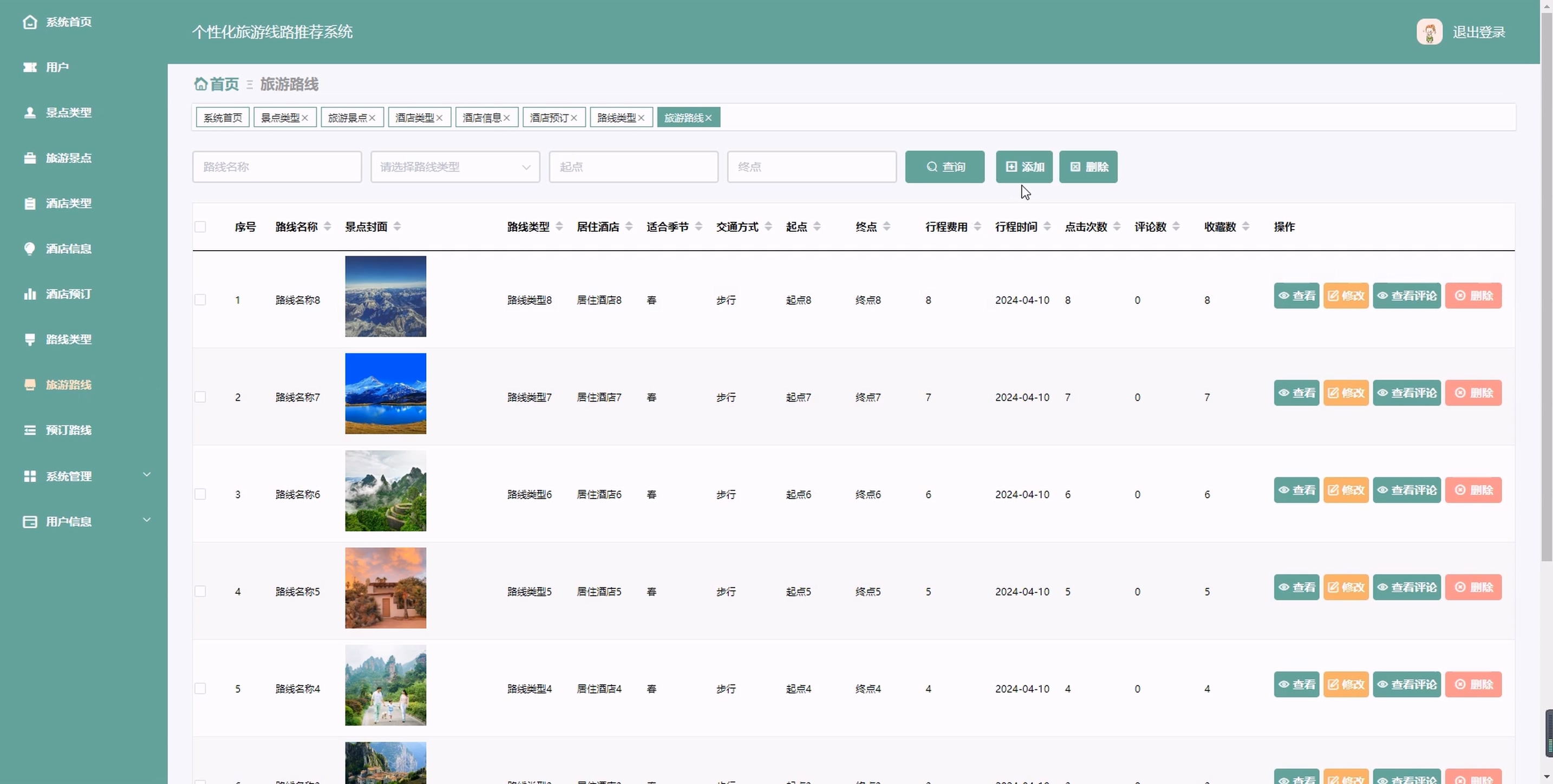Sort table by 收藏数 column
This screenshot has width=1553, height=784.
tap(1245, 226)
